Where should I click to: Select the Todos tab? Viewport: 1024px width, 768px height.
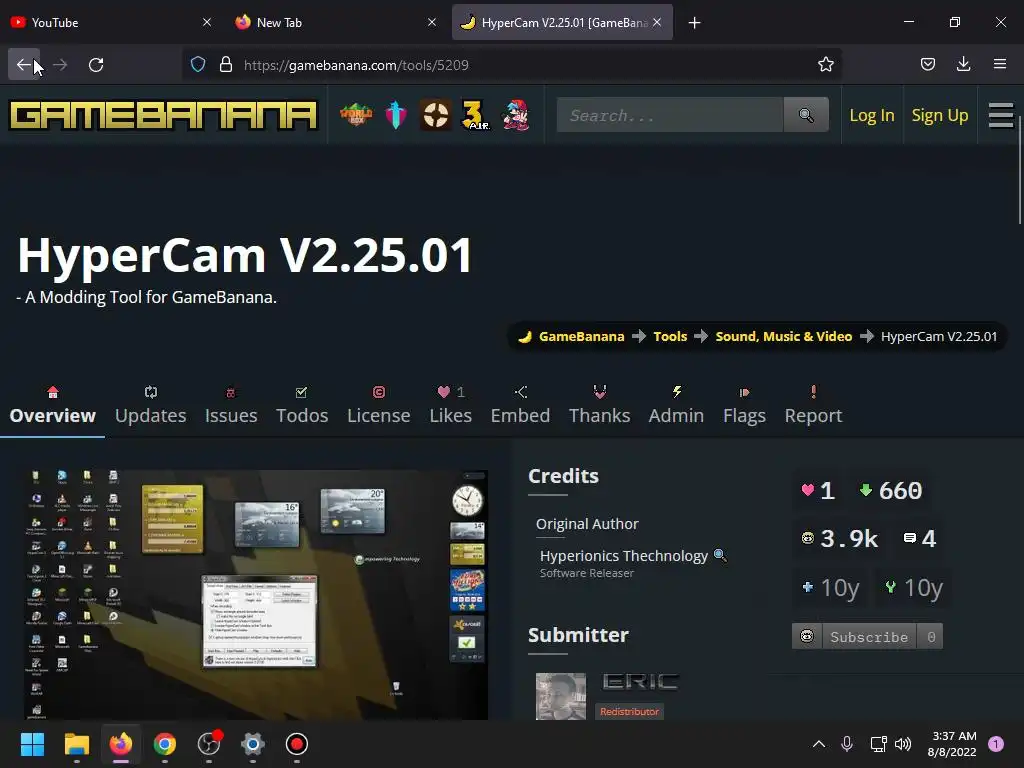coord(302,406)
